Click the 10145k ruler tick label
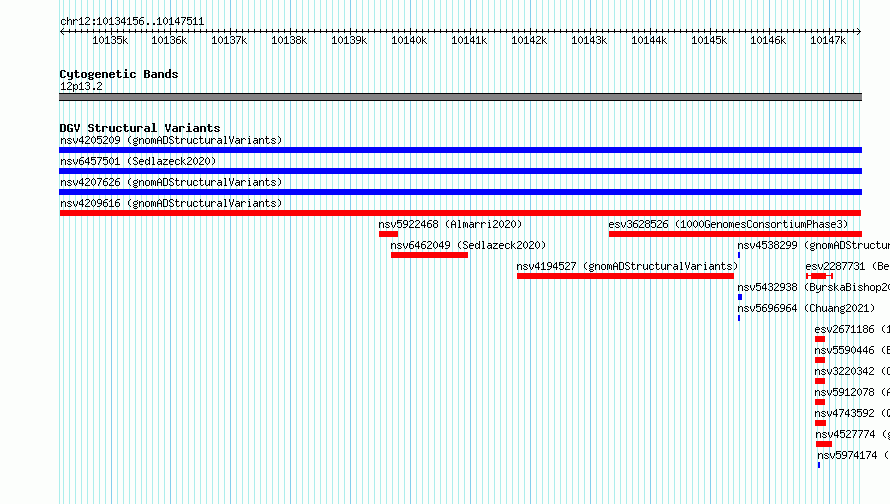Image resolution: width=890 pixels, height=504 pixels. 709,40
